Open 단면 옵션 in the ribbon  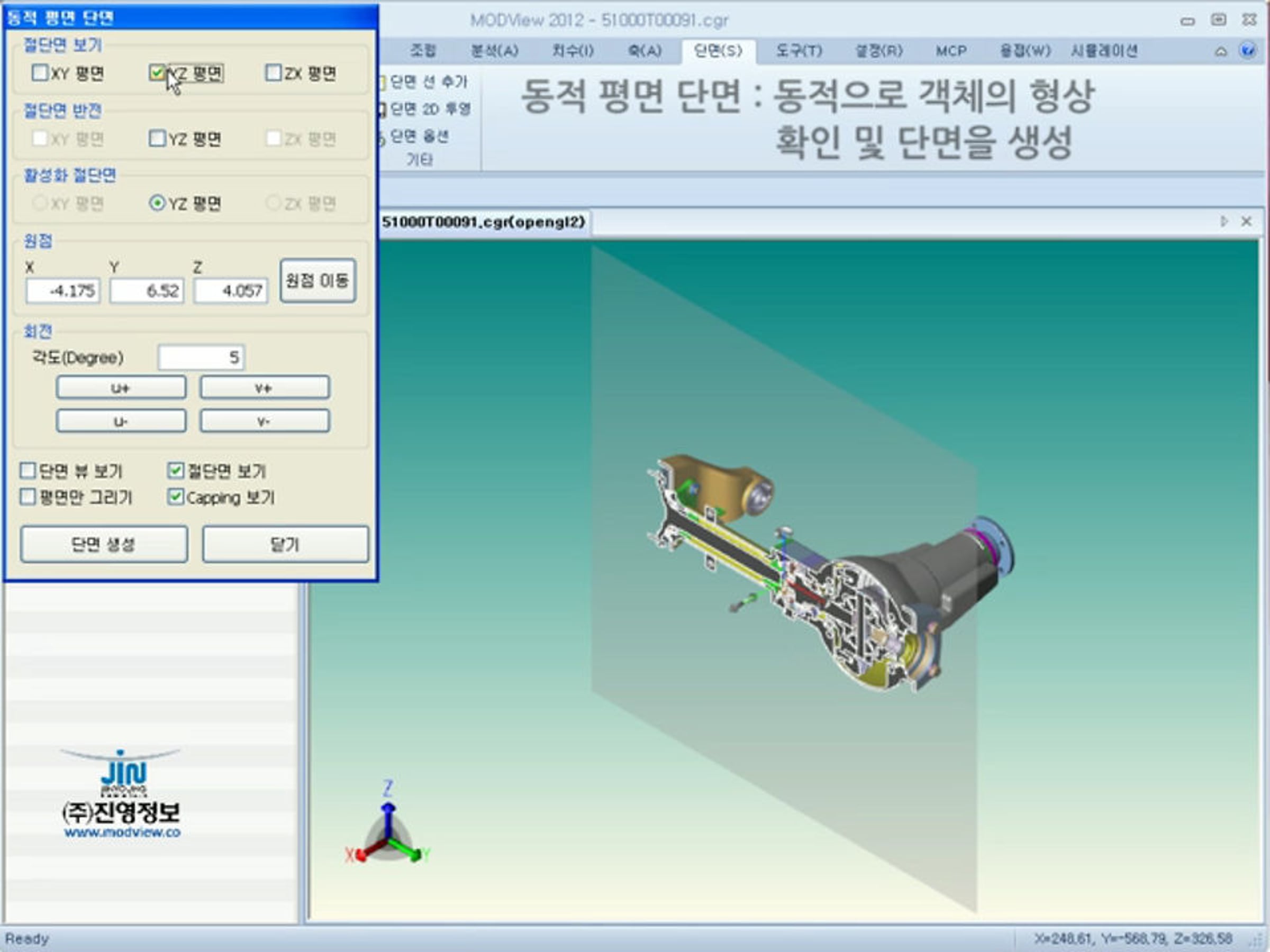click(418, 136)
